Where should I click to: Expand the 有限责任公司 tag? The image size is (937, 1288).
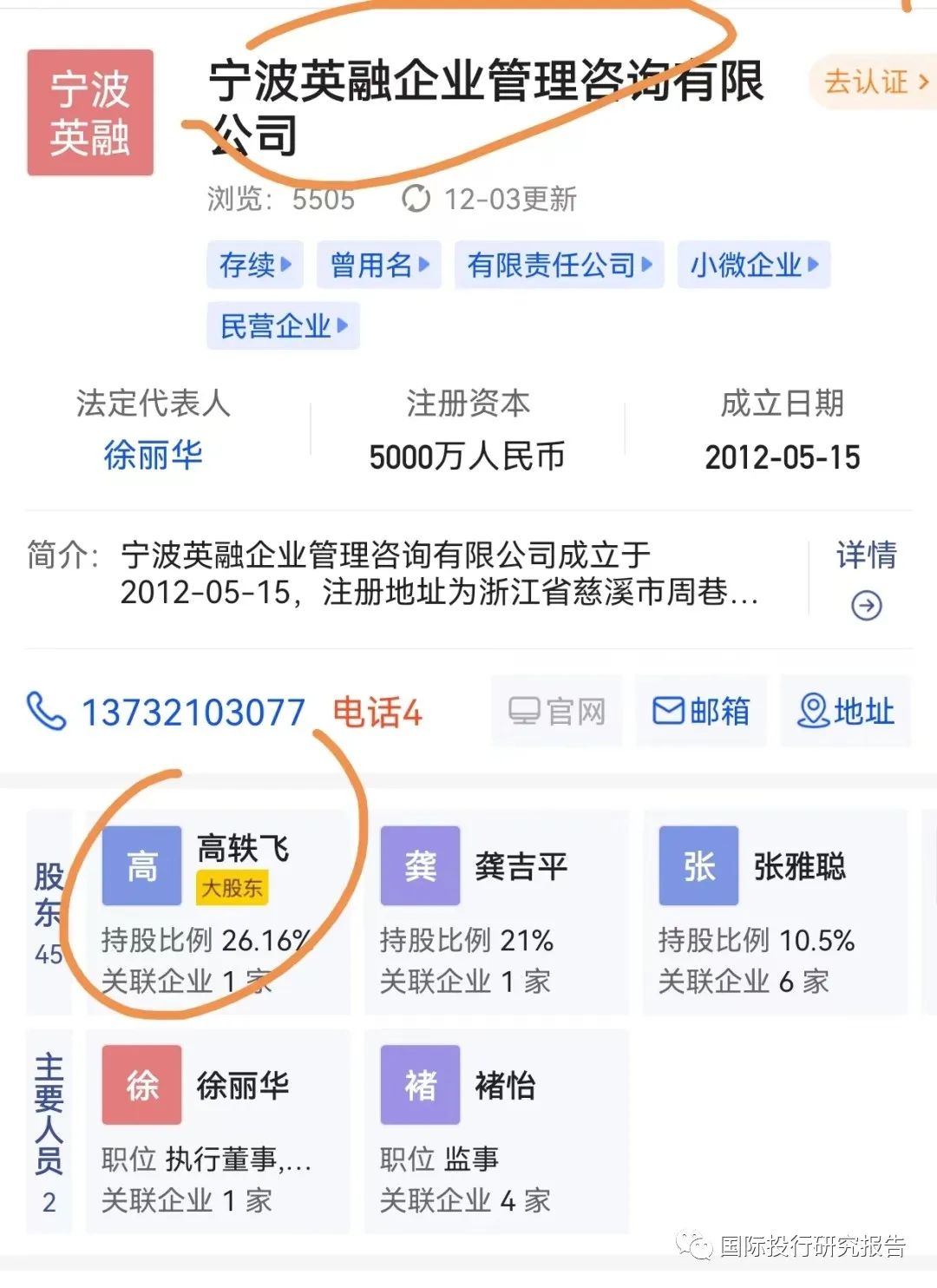click(x=560, y=265)
